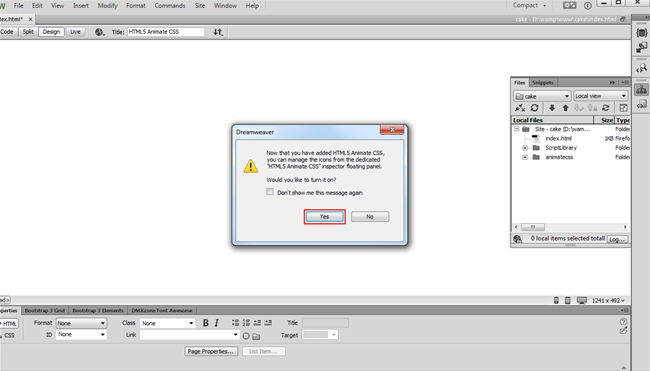This screenshot has width=650, height=371.
Task: Click the Local Files column header
Action: pyautogui.click(x=553, y=120)
